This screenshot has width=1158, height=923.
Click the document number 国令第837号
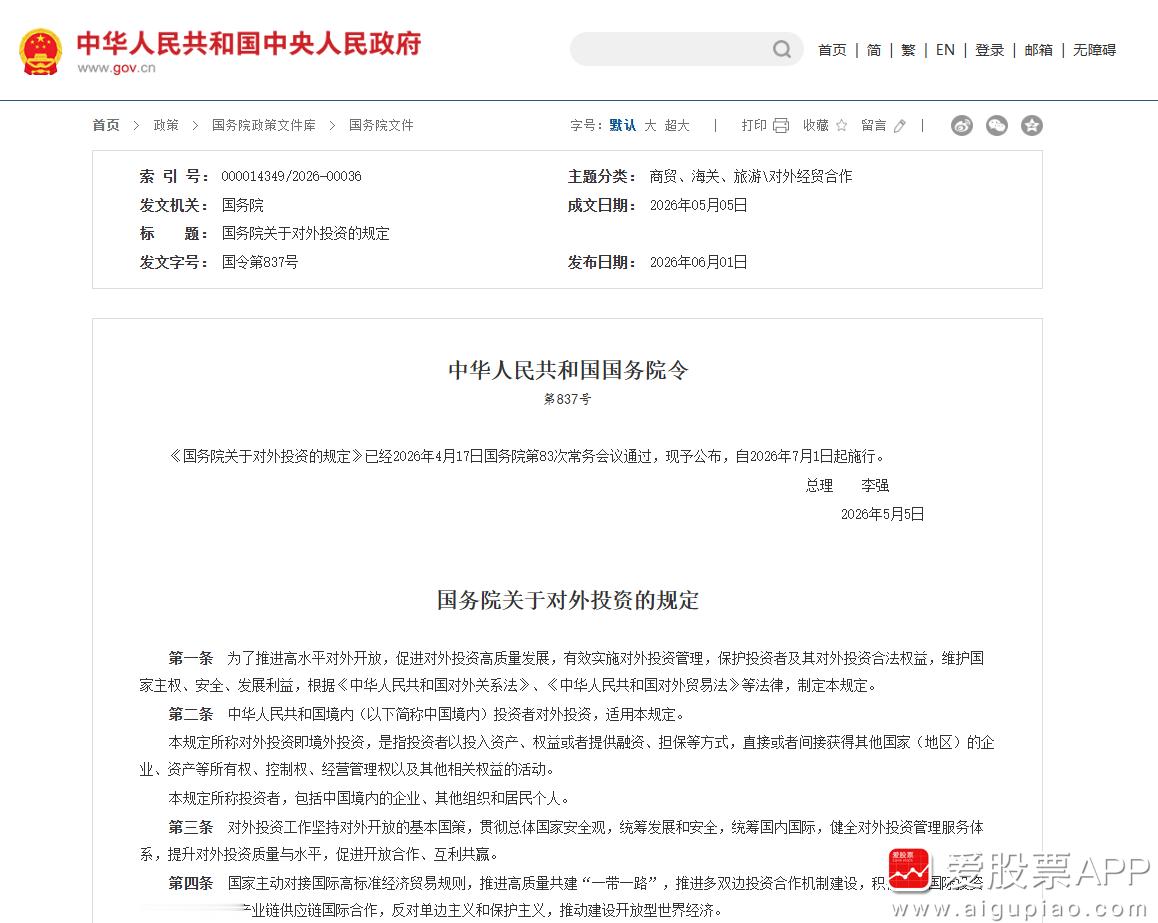(x=260, y=261)
